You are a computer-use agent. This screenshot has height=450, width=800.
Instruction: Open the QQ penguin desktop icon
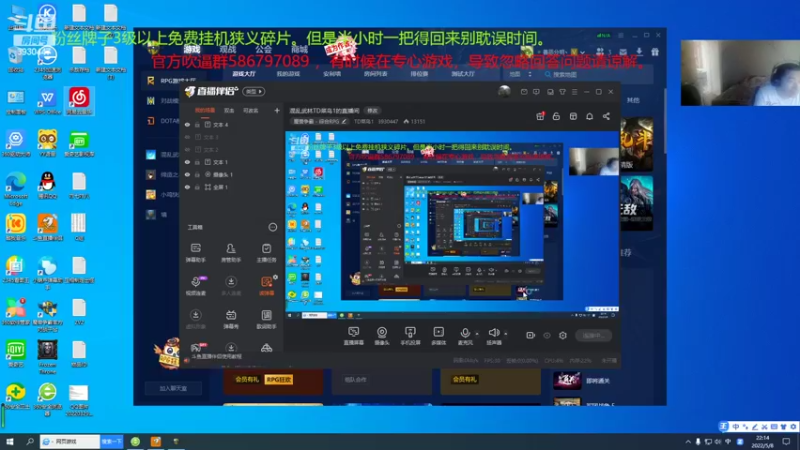47,185
